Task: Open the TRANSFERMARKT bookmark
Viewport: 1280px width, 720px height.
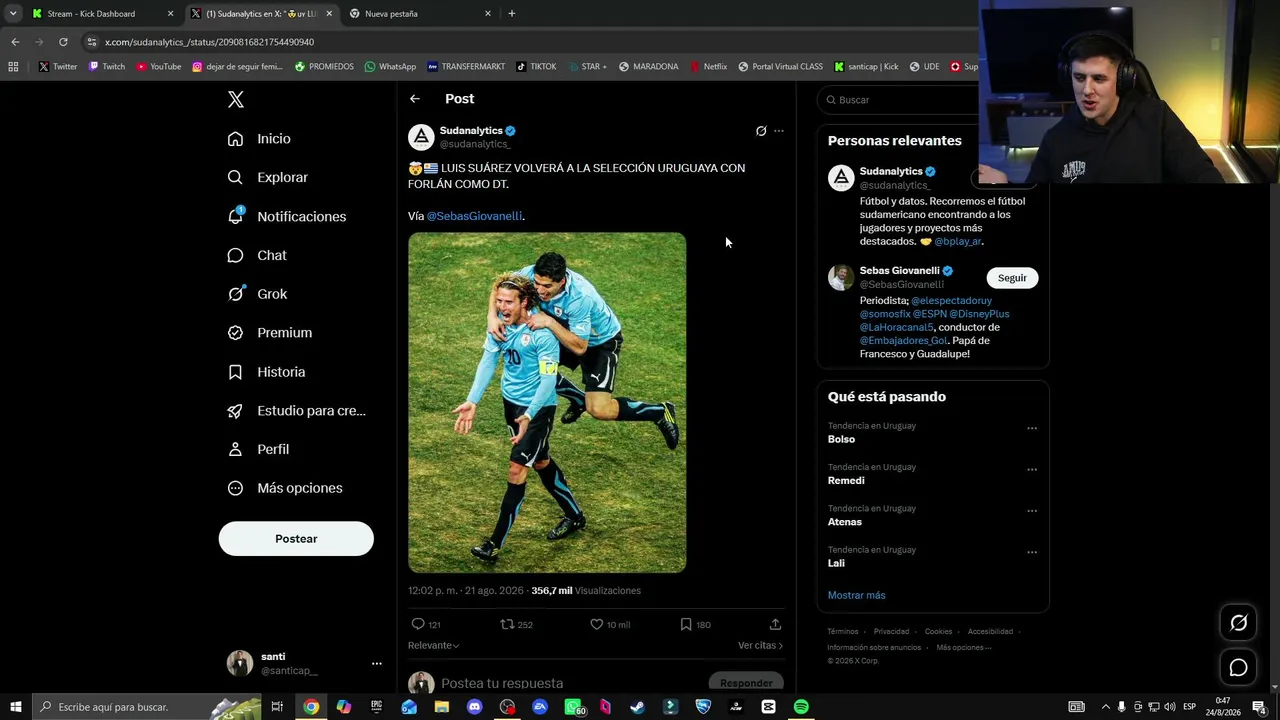Action: [x=466, y=67]
